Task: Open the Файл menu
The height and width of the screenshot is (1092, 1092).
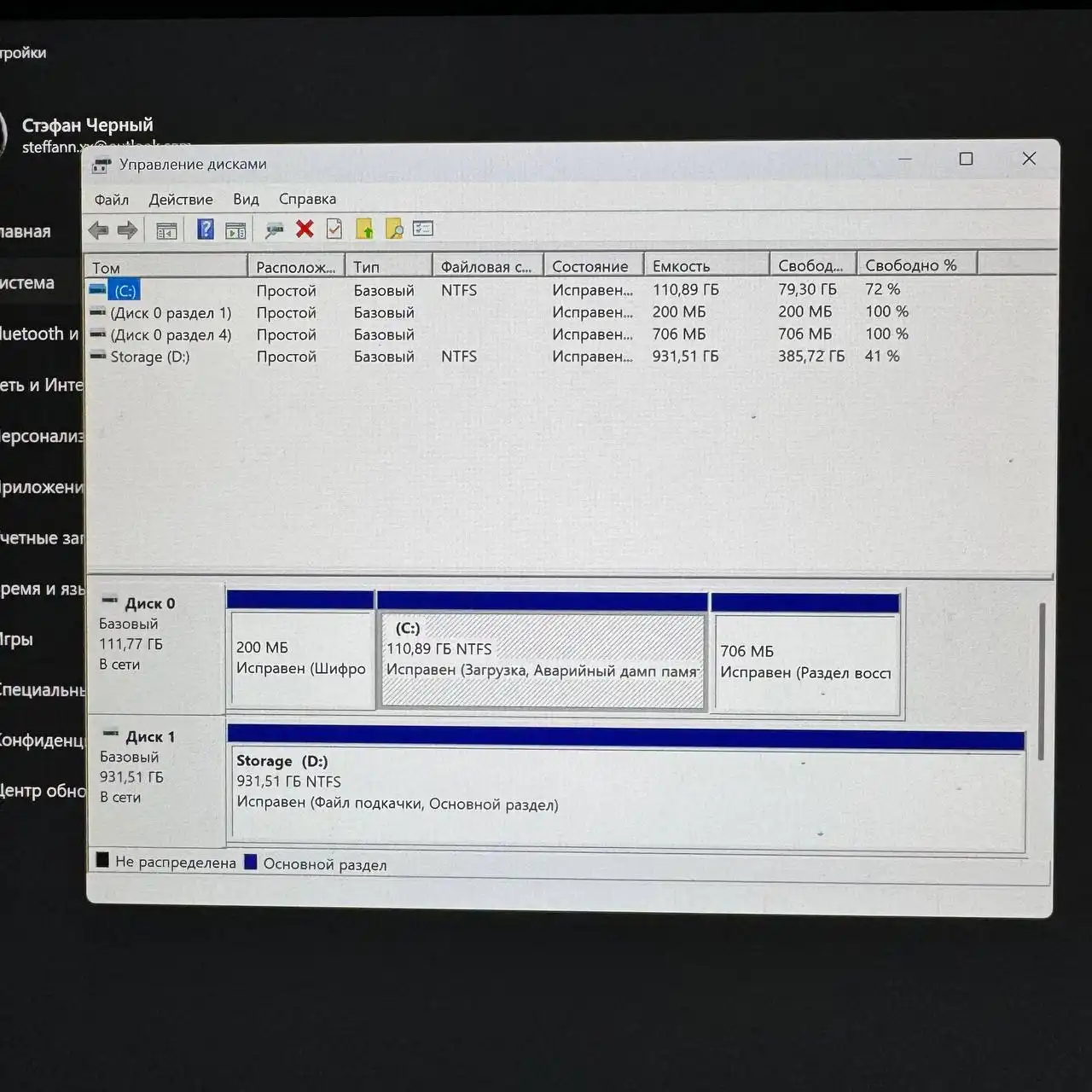Action: tap(111, 200)
